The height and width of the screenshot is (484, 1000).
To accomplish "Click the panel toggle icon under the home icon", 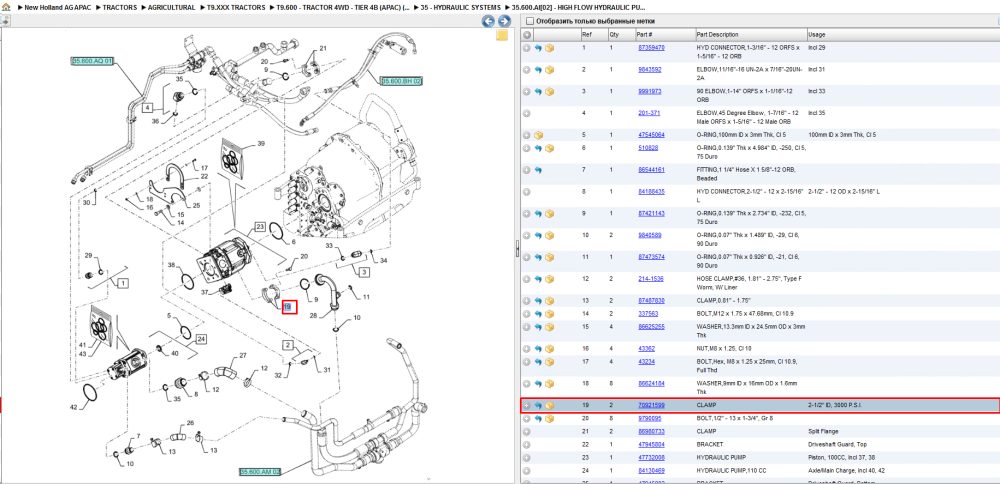I will point(4,20).
